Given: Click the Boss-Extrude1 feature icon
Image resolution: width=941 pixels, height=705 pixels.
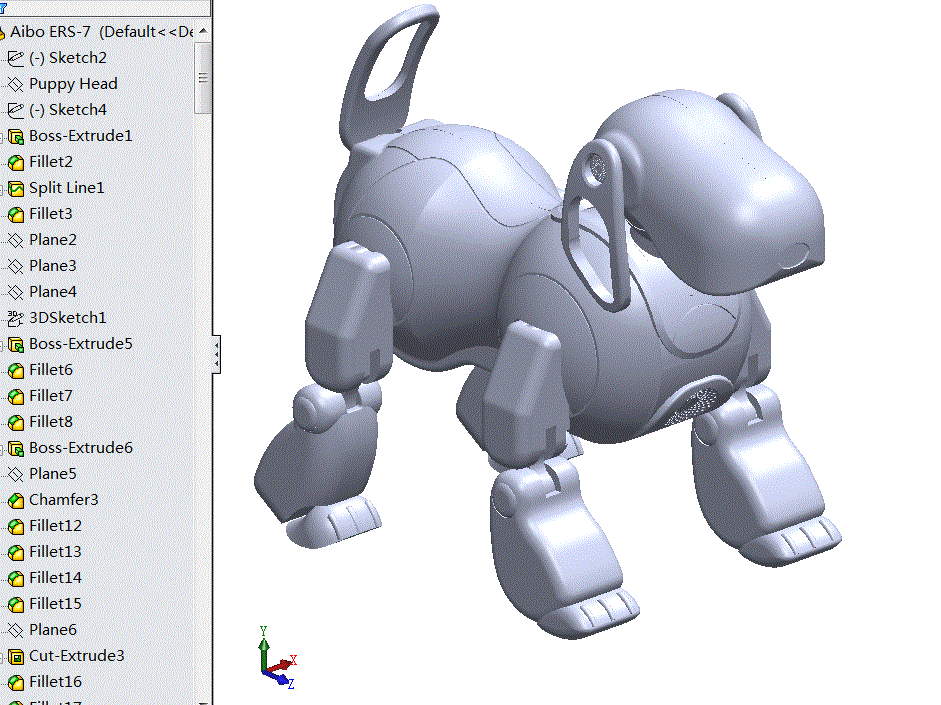Looking at the screenshot, I should [16, 136].
